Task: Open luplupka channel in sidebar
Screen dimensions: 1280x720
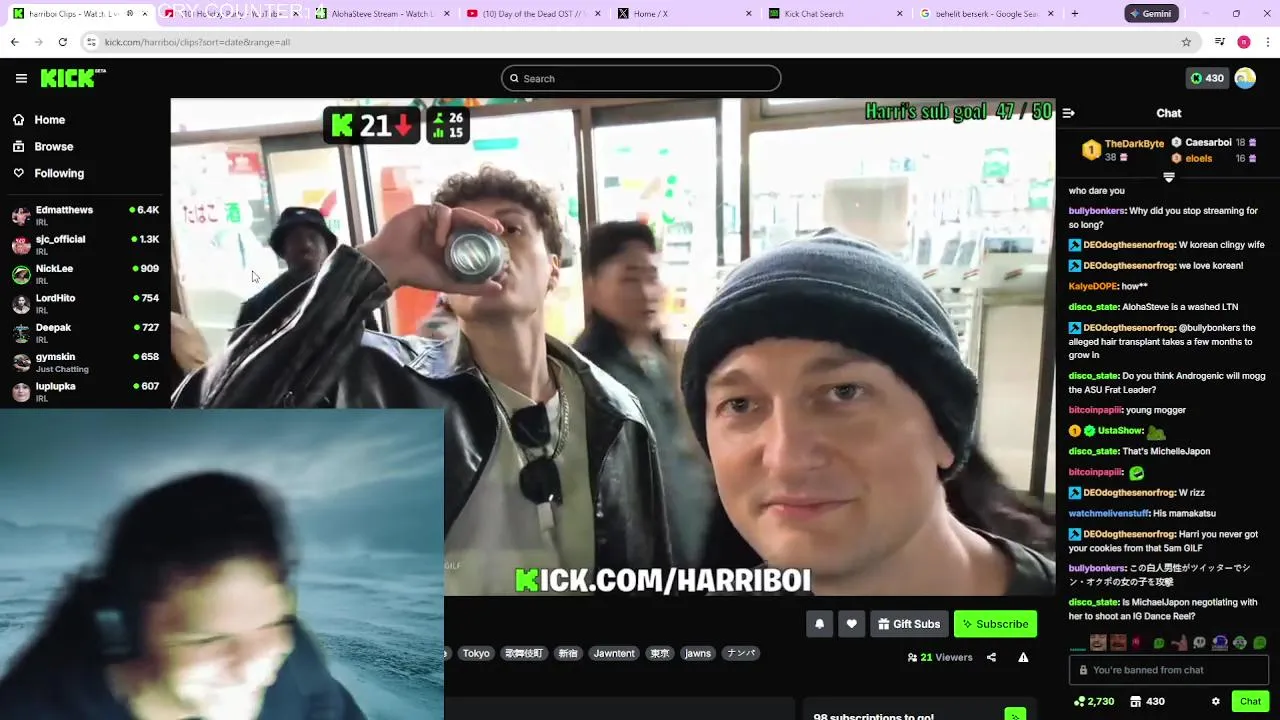Action: [x=85, y=391]
